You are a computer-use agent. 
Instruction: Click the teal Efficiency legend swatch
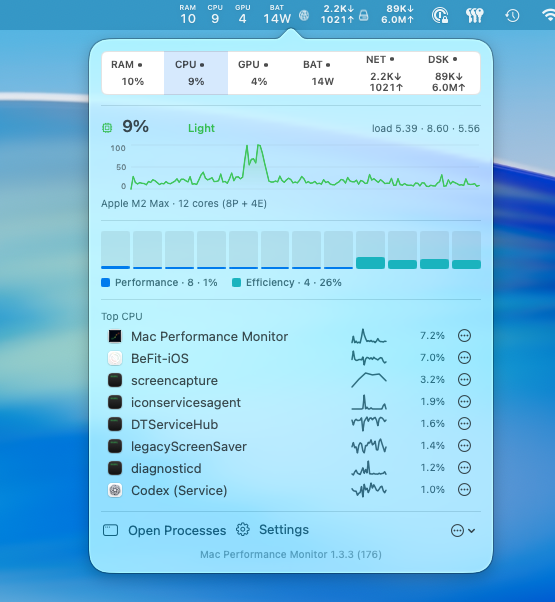click(236, 283)
